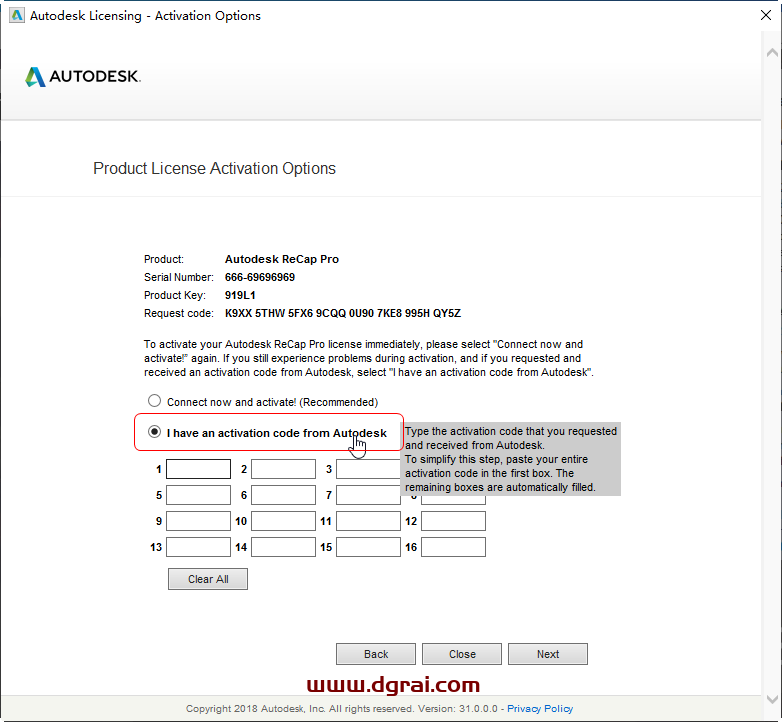782x722 pixels.
Task: Click activation code box 1
Action: pos(198,469)
